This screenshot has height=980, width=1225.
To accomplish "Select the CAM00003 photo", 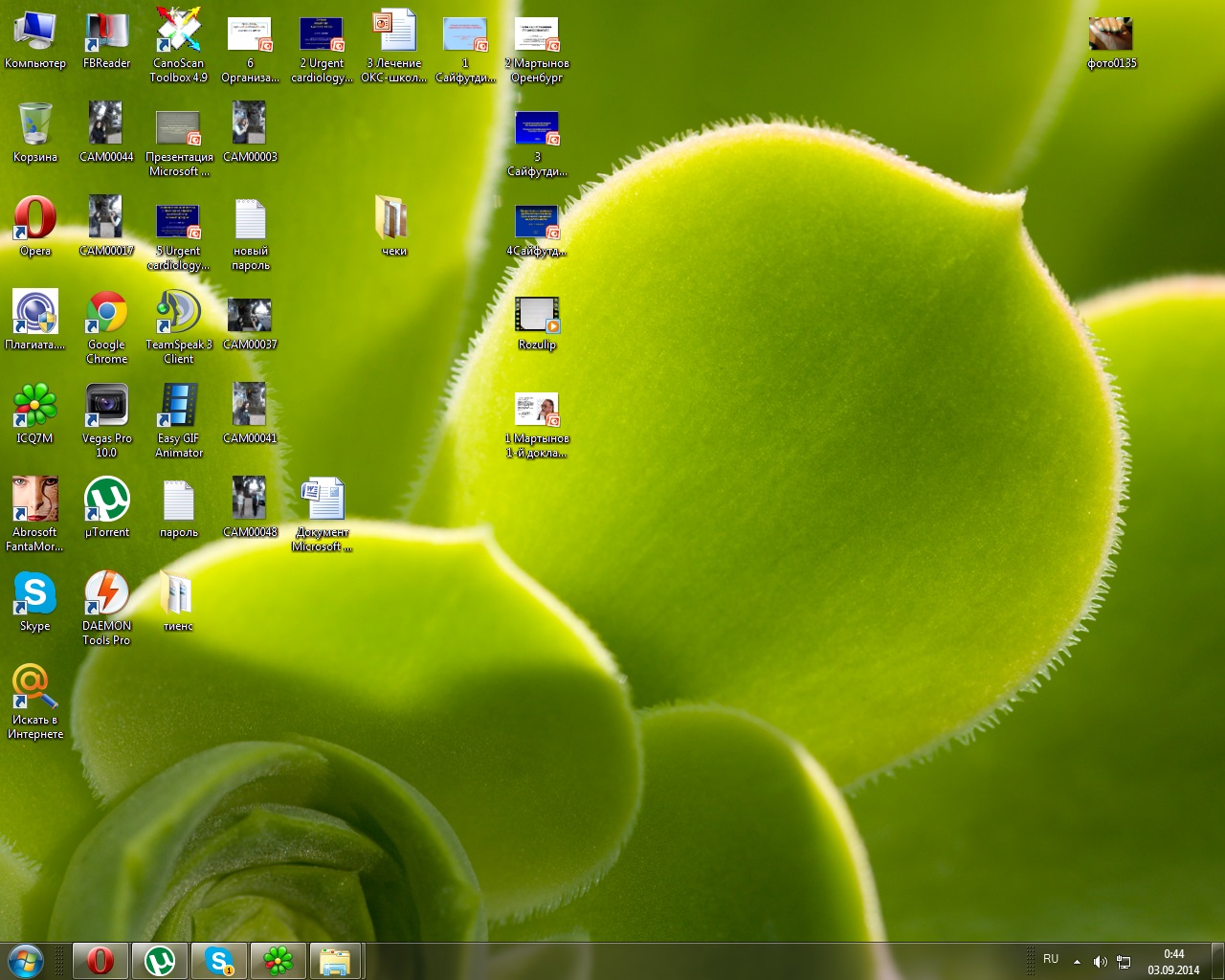I will pos(250,132).
